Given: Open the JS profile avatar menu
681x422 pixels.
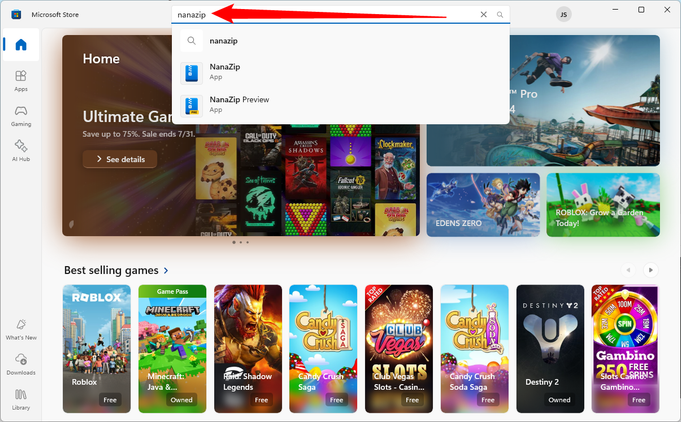Looking at the screenshot, I should pos(563,14).
